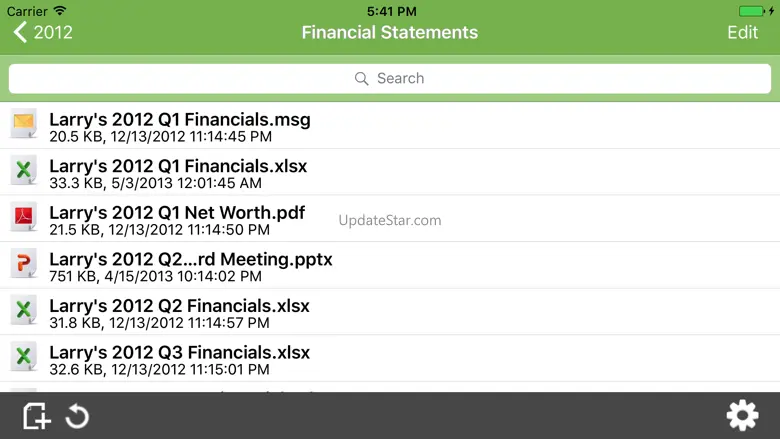Open Larry's 2012 Q1 Financials.msg

point(180,126)
